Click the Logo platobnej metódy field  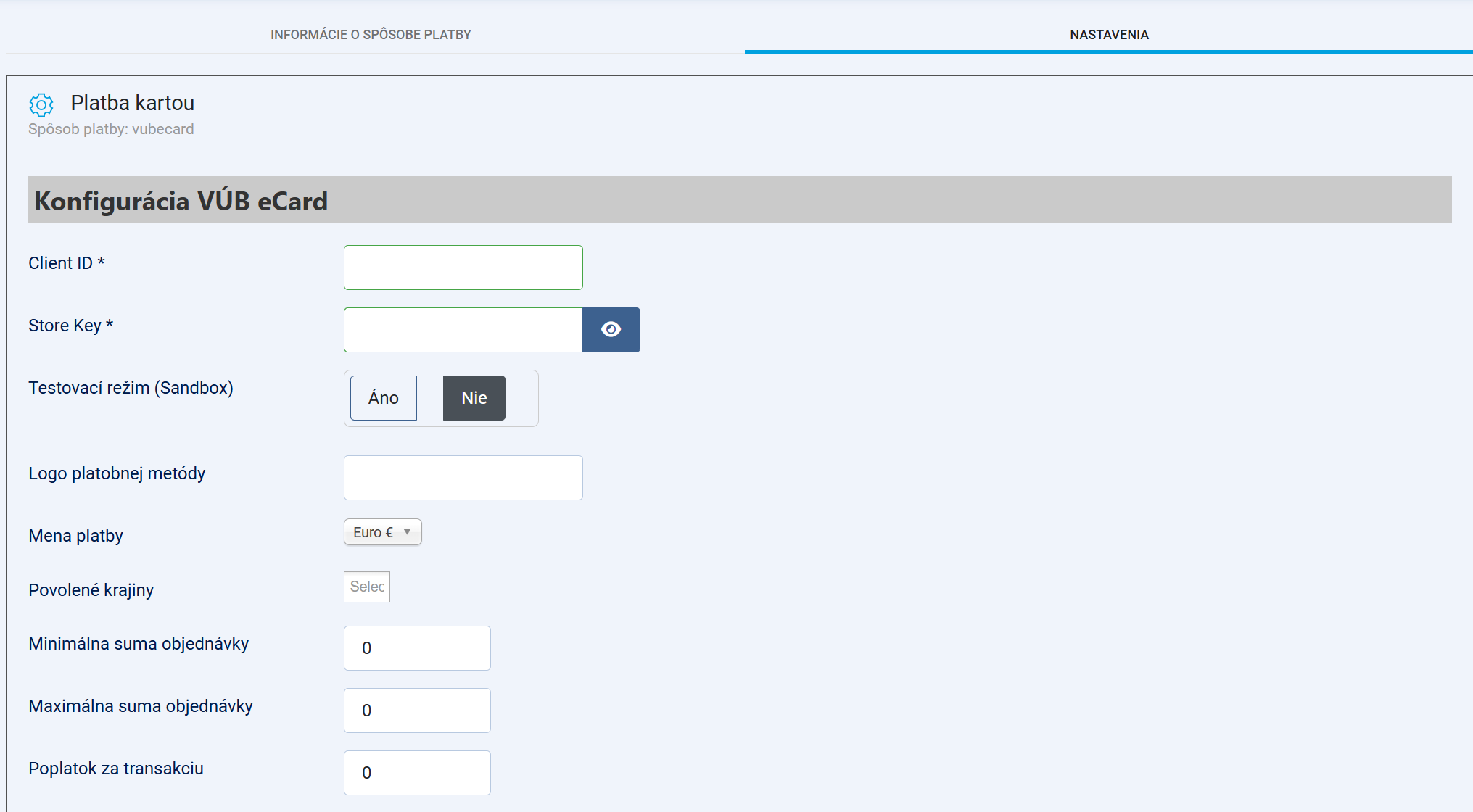[463, 477]
